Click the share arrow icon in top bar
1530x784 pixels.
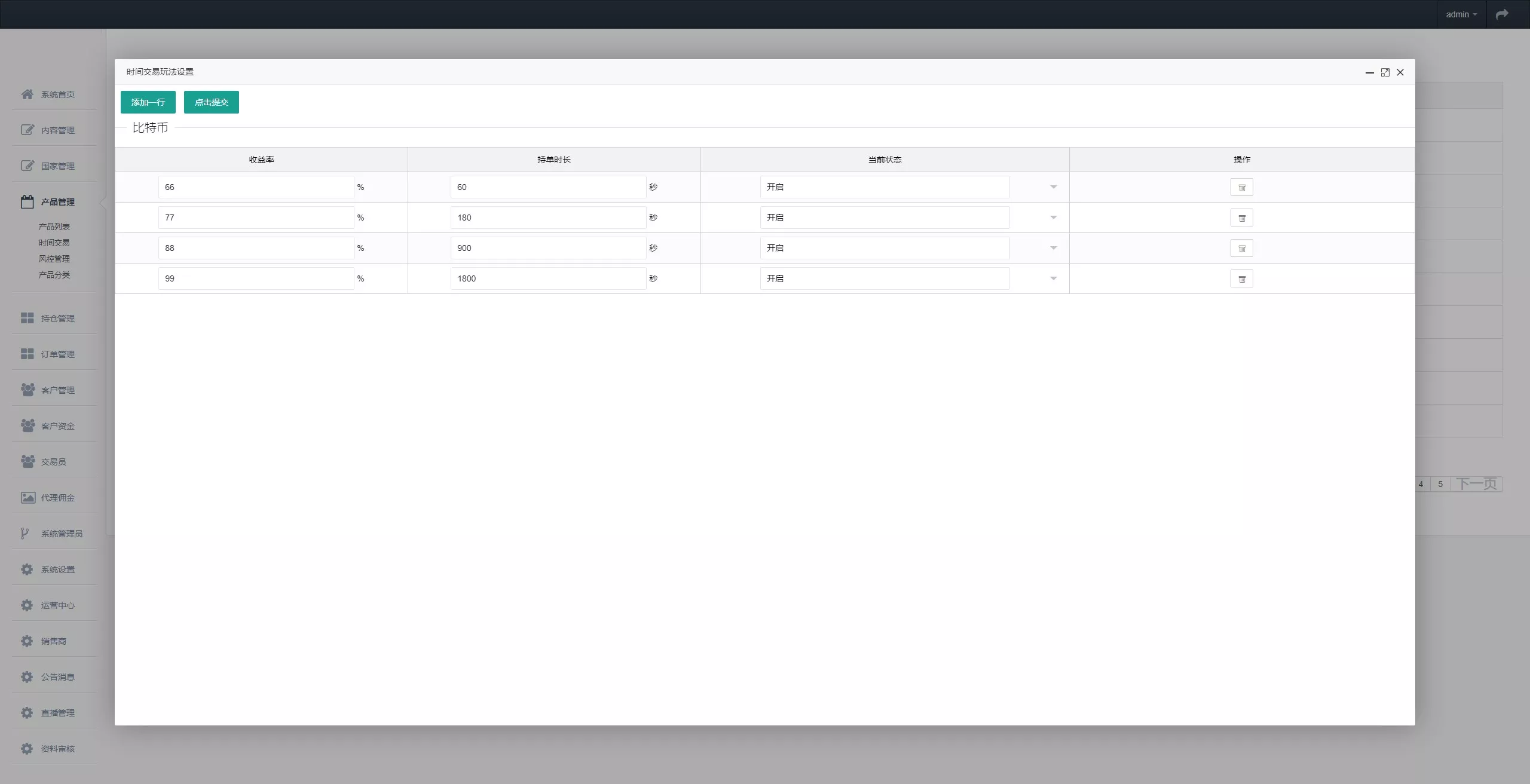pyautogui.click(x=1502, y=14)
